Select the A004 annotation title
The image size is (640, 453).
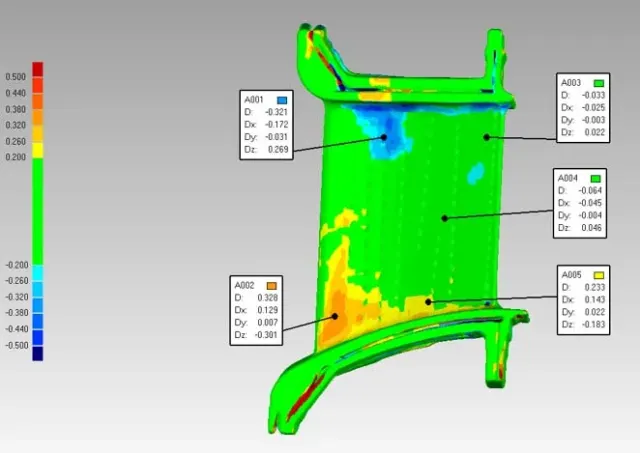pyautogui.click(x=568, y=178)
